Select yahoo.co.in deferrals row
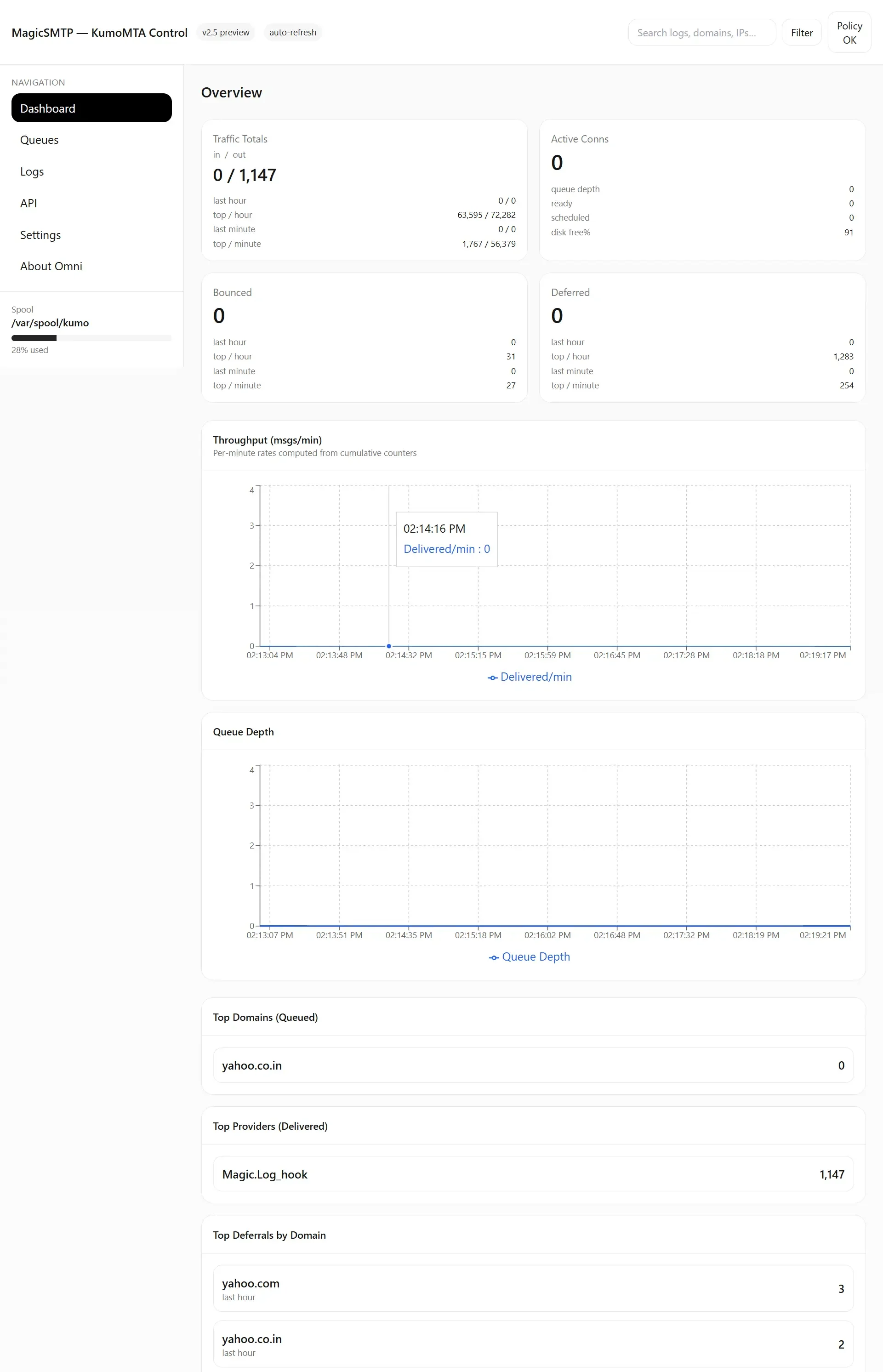883x1372 pixels. click(533, 1344)
